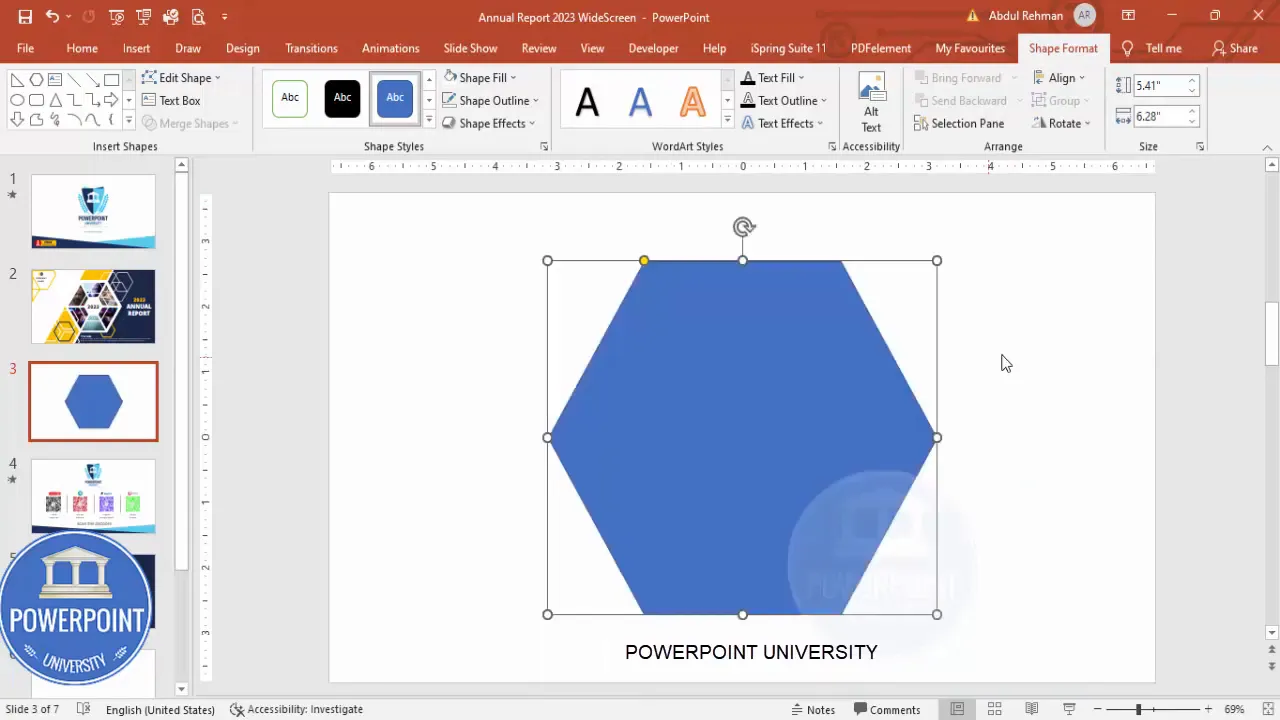This screenshot has width=1280, height=720.
Task: Open the Align dropdown
Action: coord(1060,78)
